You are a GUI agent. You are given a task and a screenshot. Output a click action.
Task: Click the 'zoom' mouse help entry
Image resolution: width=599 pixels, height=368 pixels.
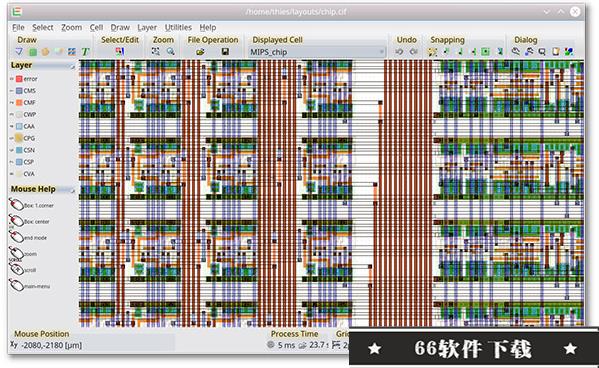coord(23,253)
